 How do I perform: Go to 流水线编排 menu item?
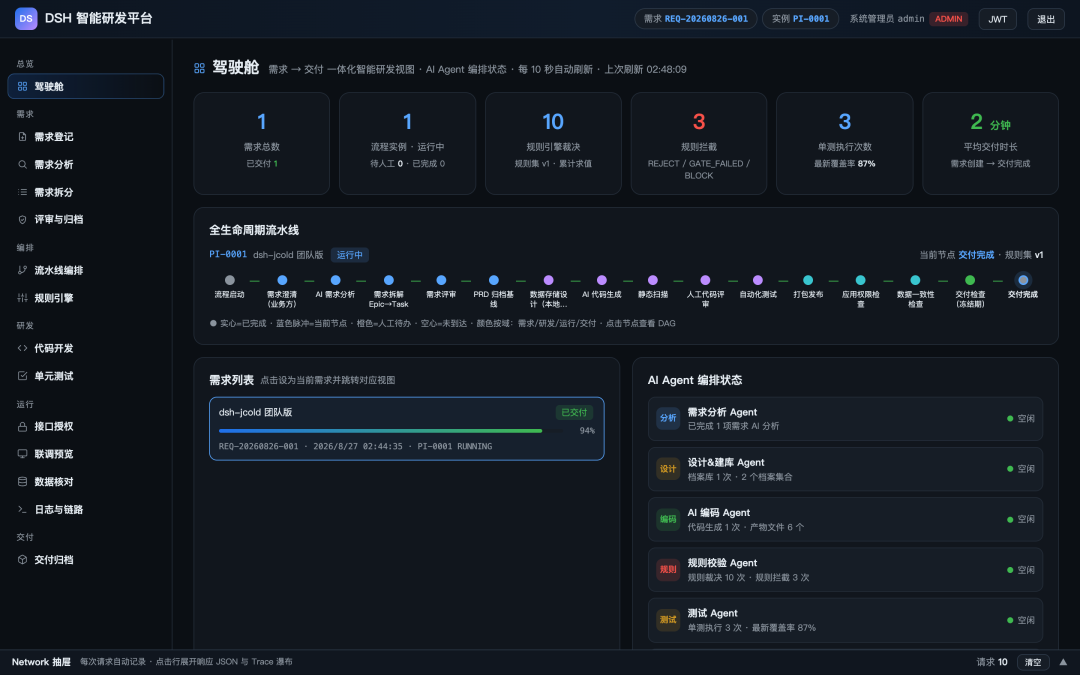coord(85,271)
